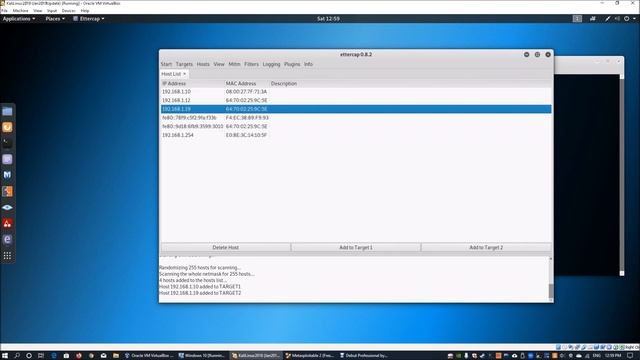
Task: Sort by IP Address column header
Action: 174,83
